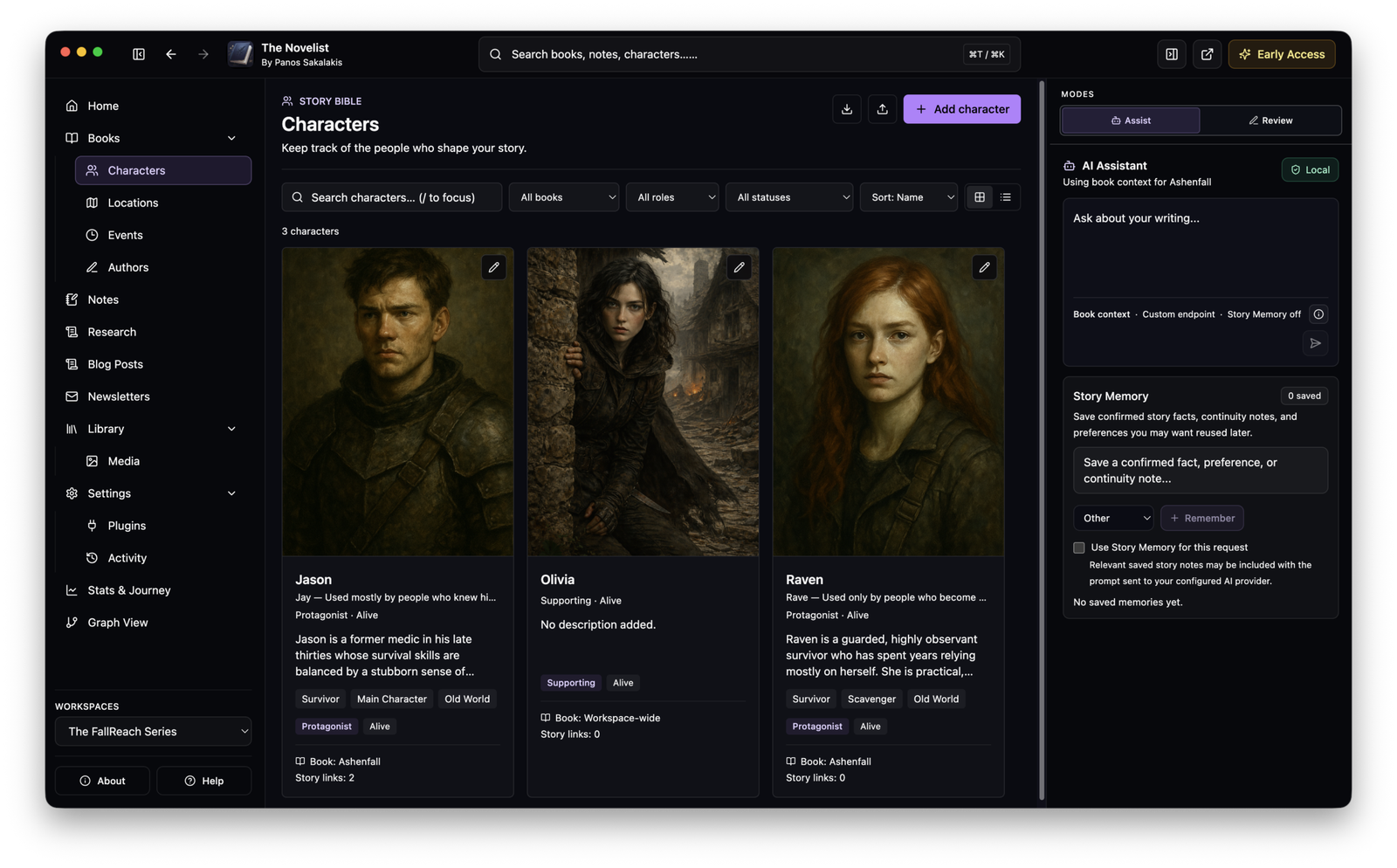Open Events in the sidebar

point(163,235)
